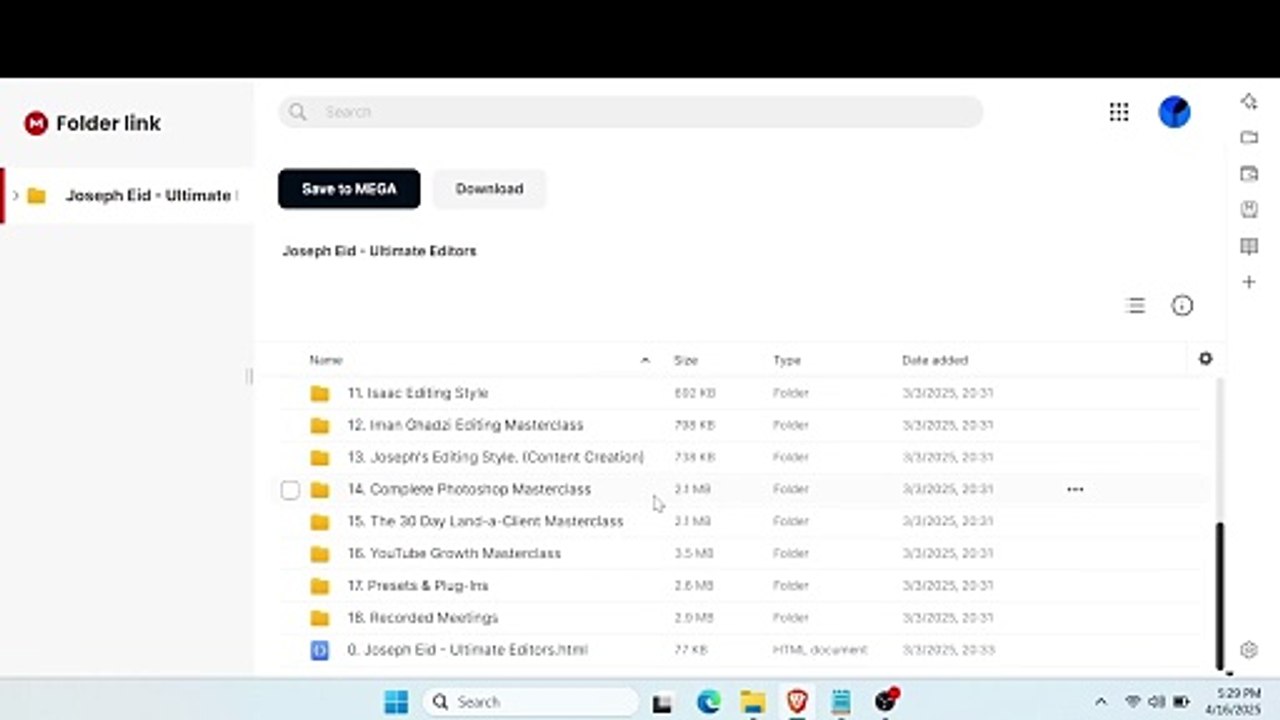Click folder icon of 12. Iman Ghadzi Masterclass
Screen dimensions: 1280x720
319,425
